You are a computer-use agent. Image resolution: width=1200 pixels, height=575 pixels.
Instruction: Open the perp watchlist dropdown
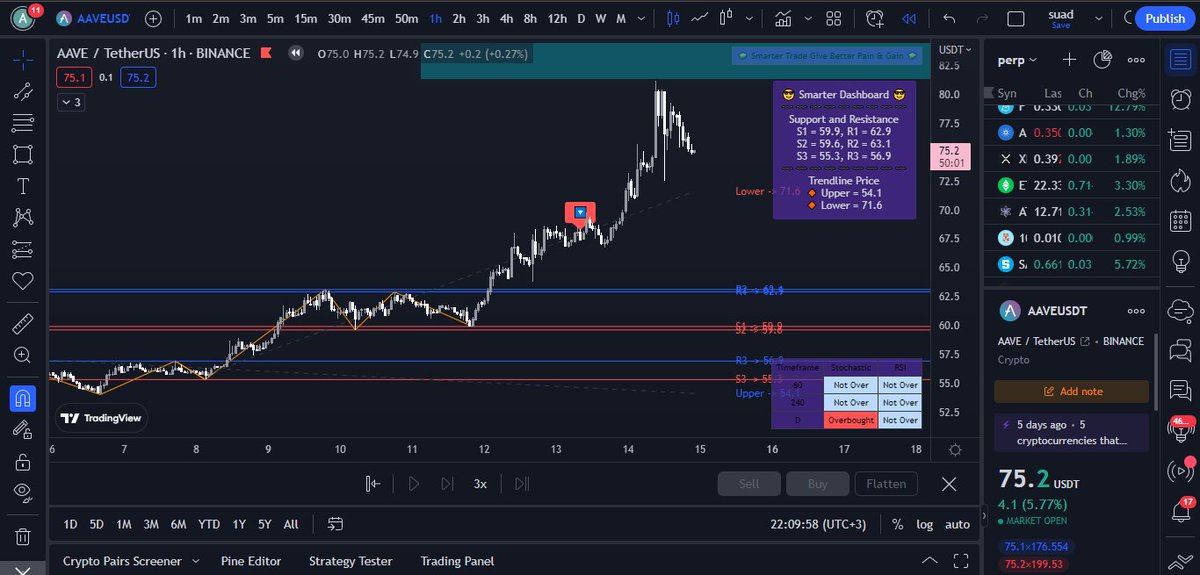coord(1019,60)
